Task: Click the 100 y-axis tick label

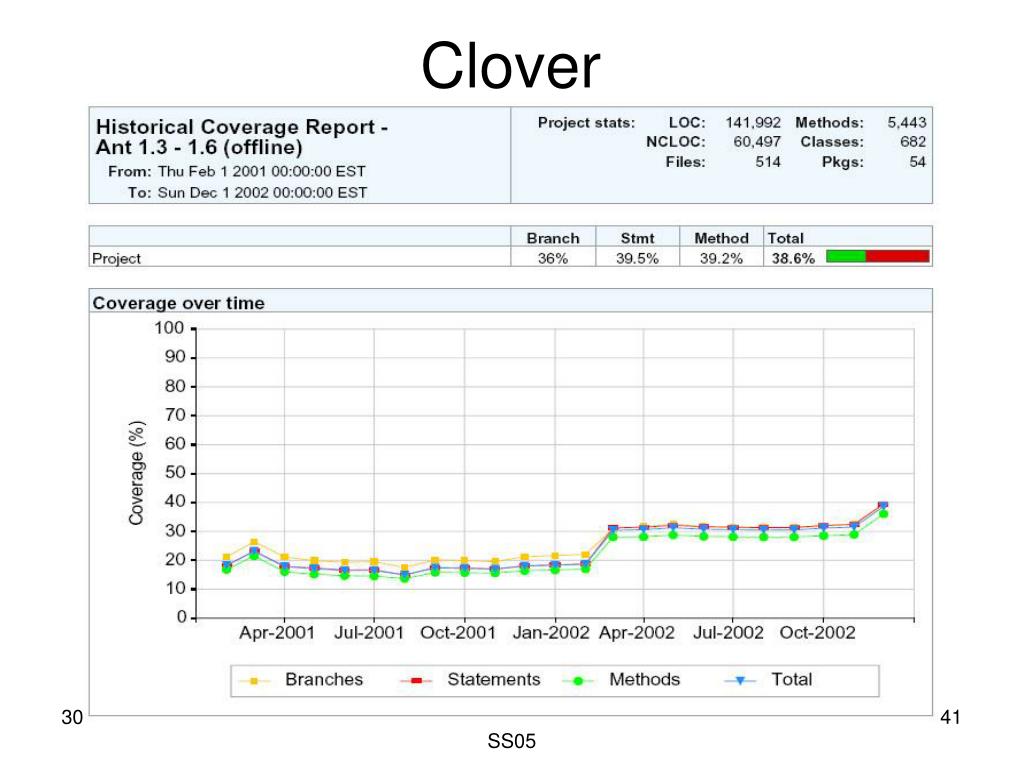Action: pos(169,328)
